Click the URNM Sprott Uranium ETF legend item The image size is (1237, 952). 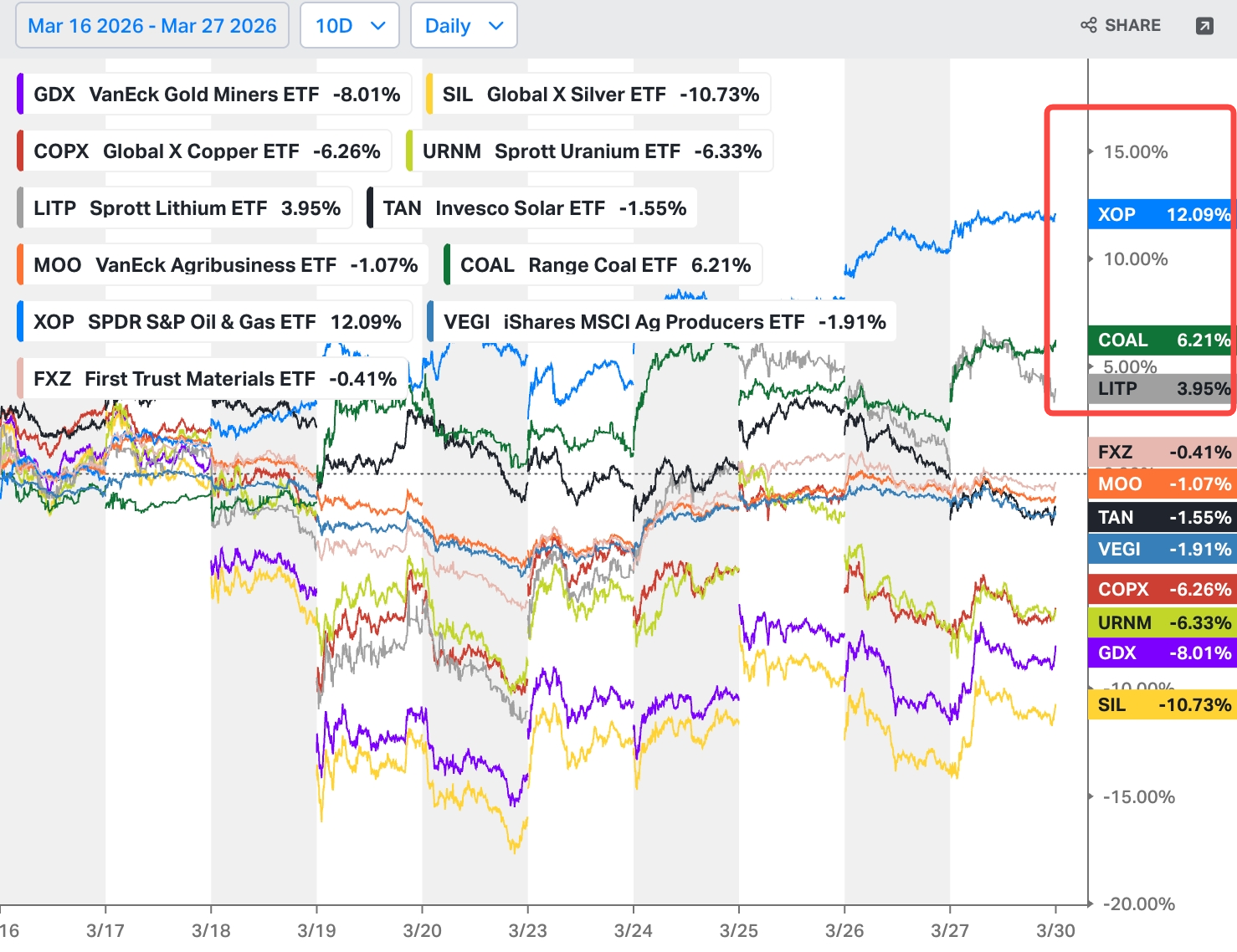(589, 151)
